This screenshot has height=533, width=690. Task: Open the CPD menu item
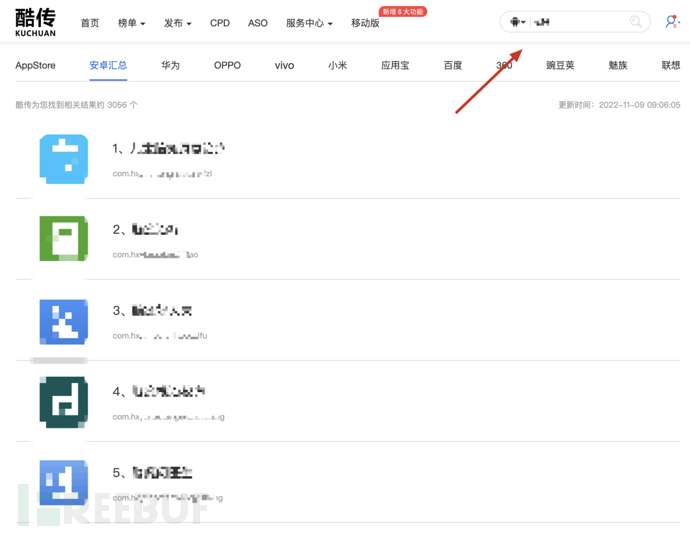pyautogui.click(x=220, y=23)
